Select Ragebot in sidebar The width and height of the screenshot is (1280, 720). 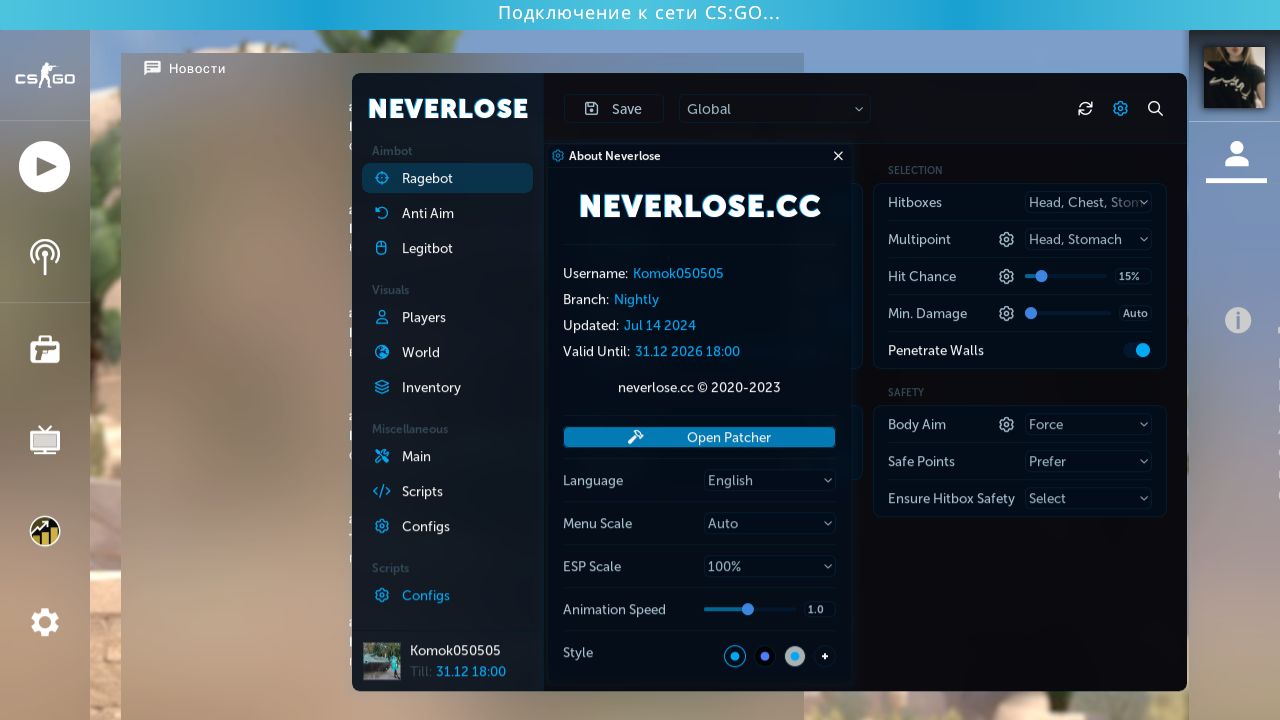click(447, 178)
